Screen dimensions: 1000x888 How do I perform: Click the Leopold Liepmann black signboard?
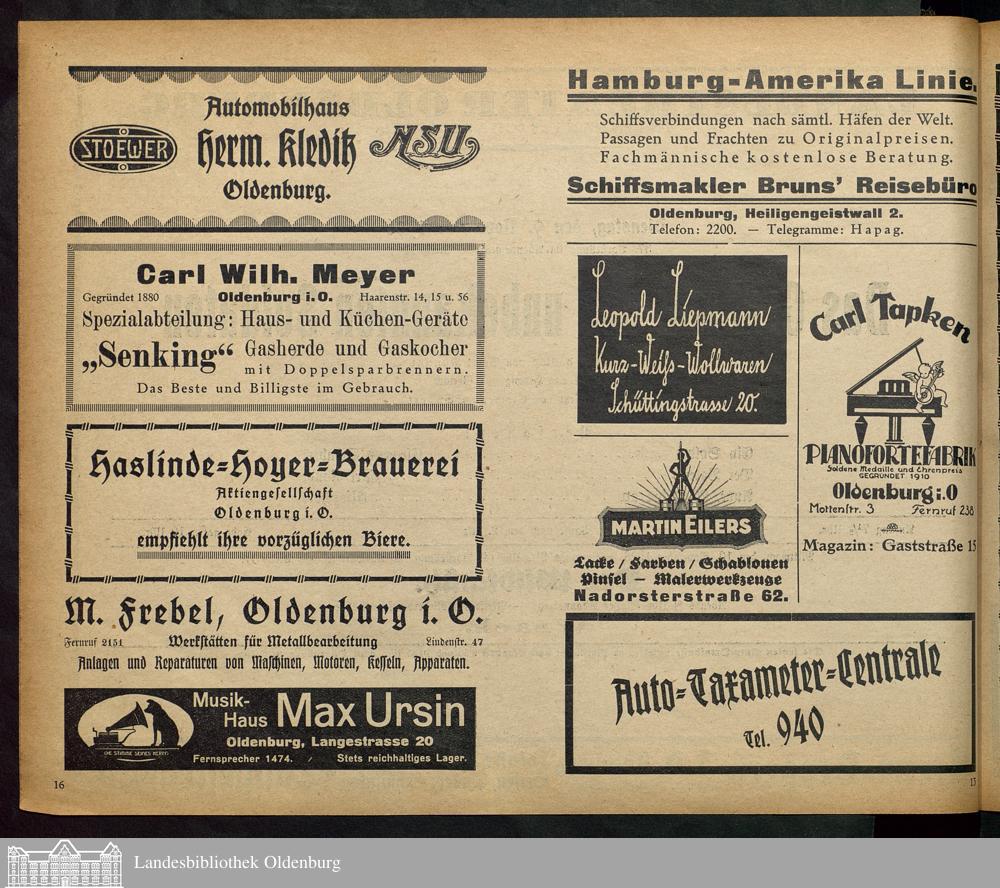pos(682,338)
